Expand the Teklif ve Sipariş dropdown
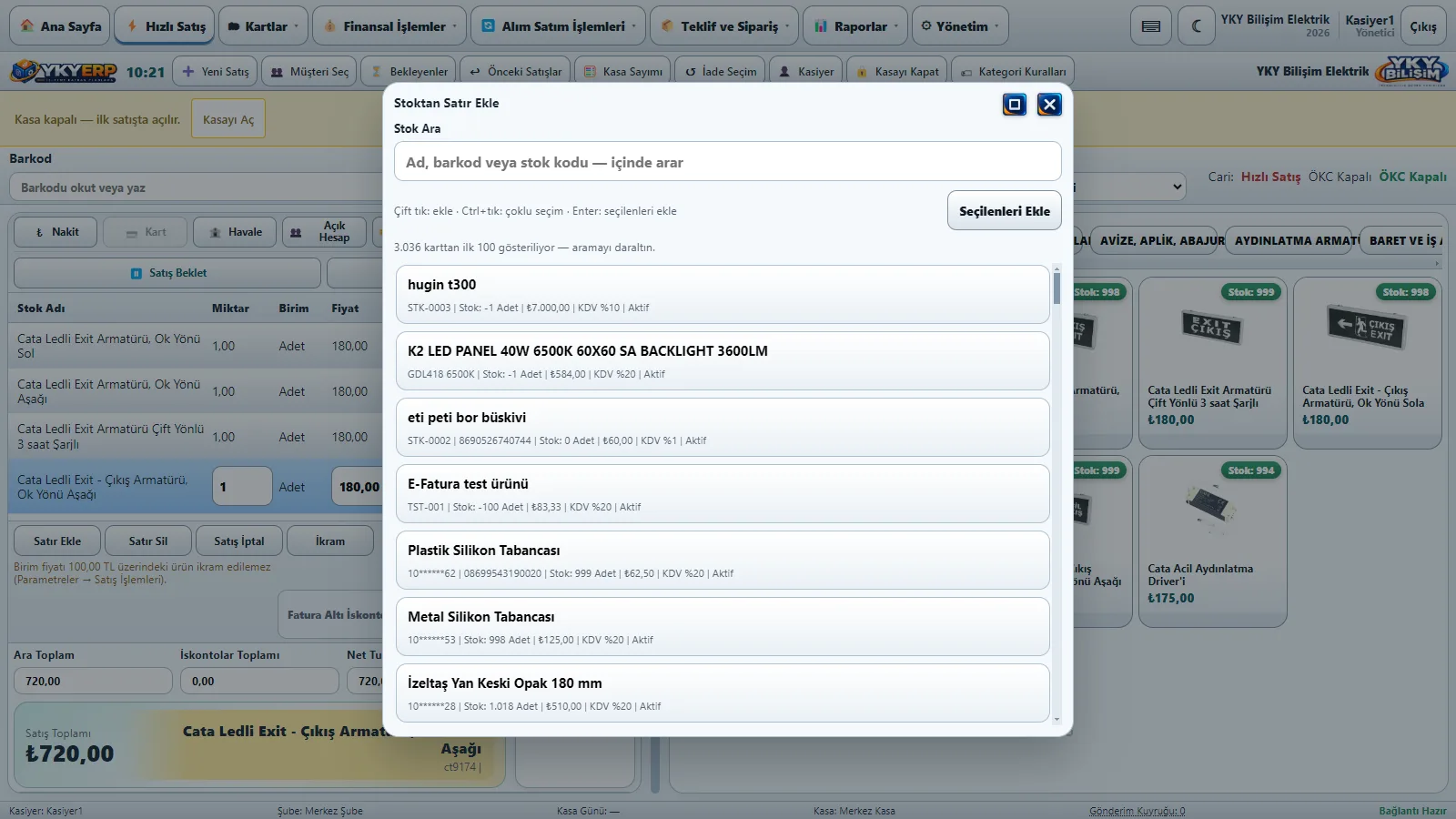Viewport: 1456px width, 819px height. tap(725, 26)
